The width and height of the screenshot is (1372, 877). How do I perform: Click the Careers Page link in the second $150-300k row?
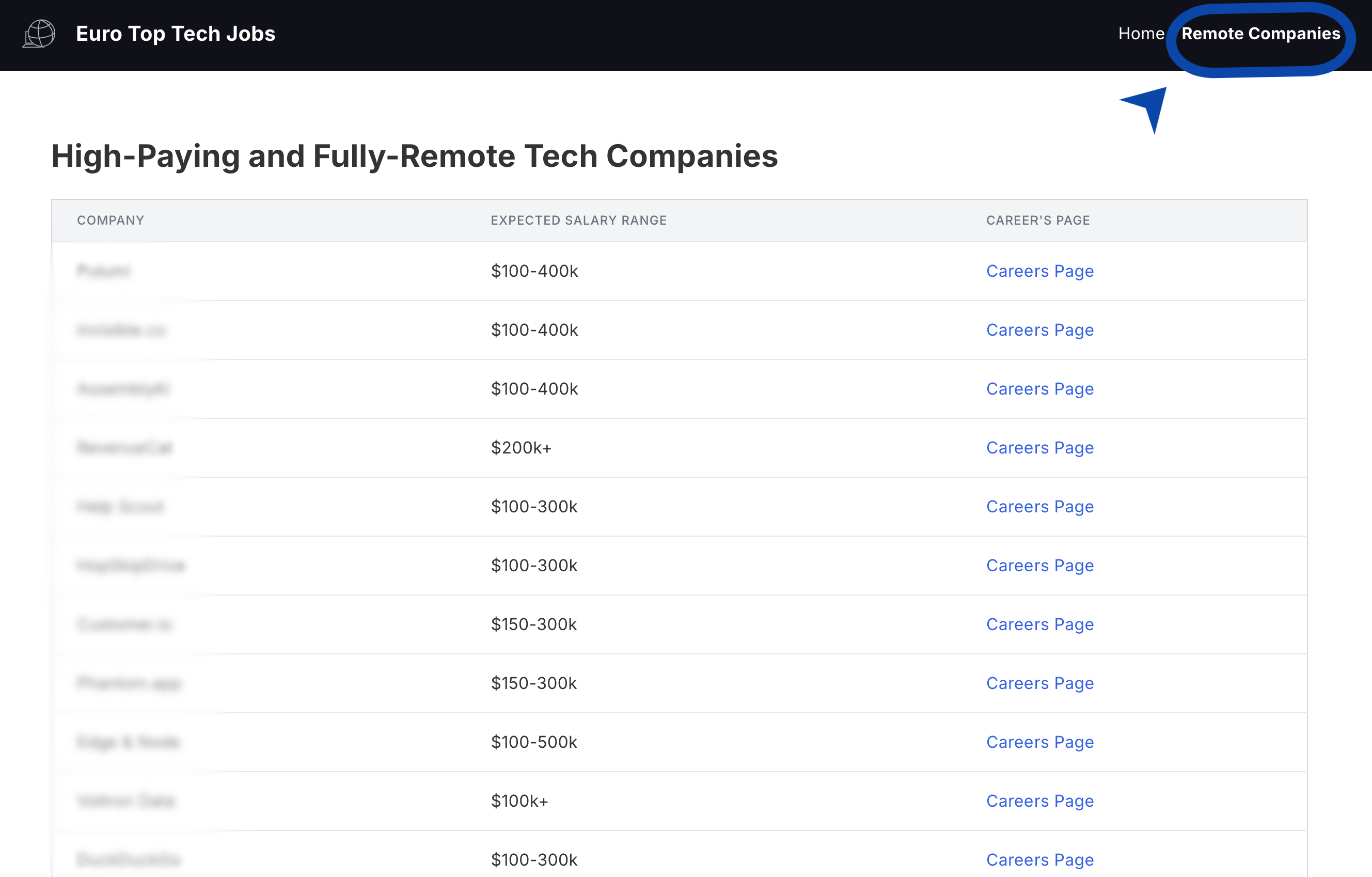point(1040,683)
